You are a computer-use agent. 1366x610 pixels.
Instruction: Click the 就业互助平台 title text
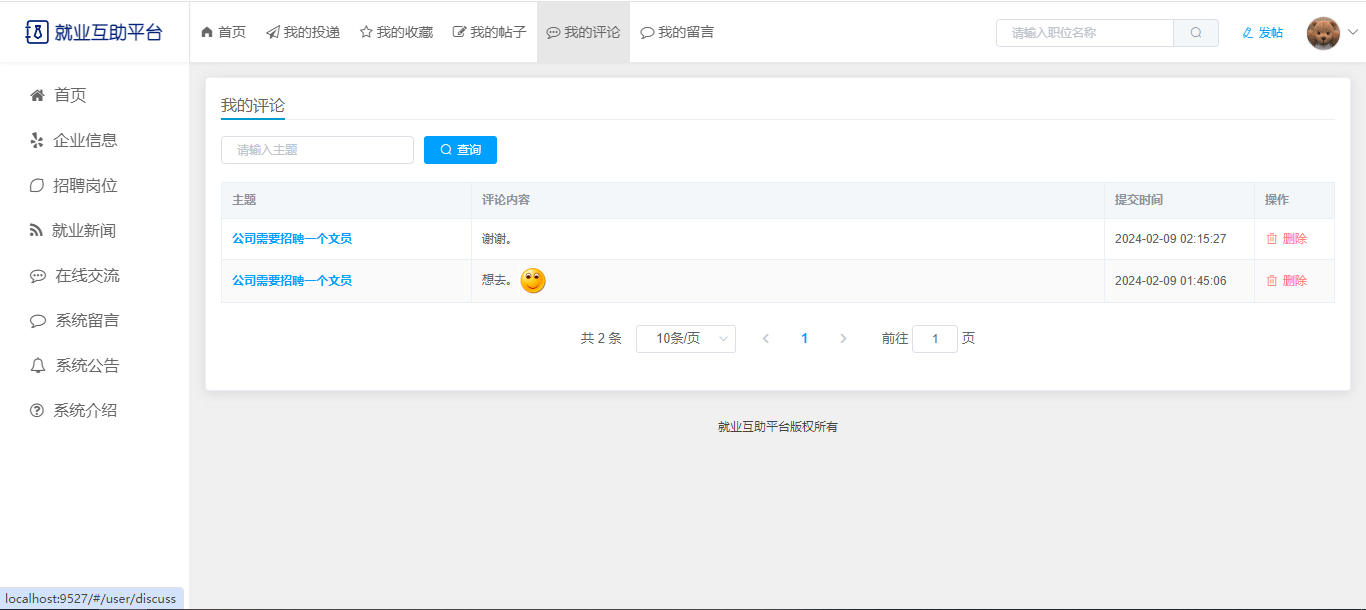click(108, 32)
